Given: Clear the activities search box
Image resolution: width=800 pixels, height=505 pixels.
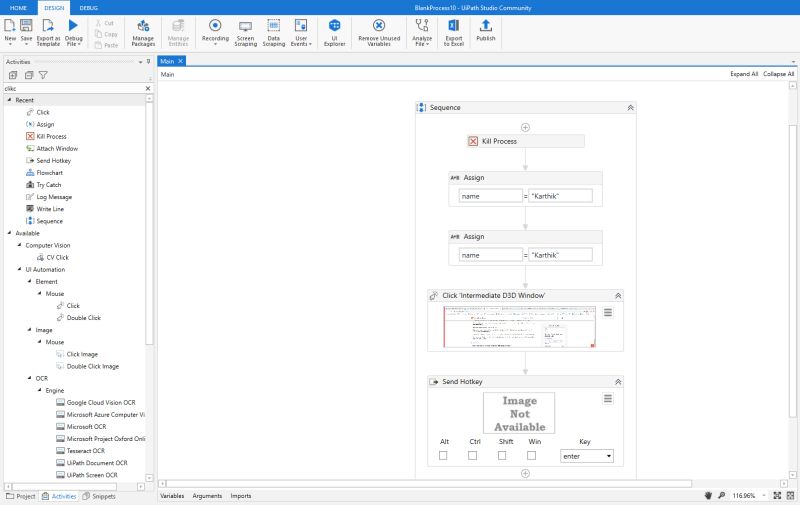Looking at the screenshot, I should point(148,88).
